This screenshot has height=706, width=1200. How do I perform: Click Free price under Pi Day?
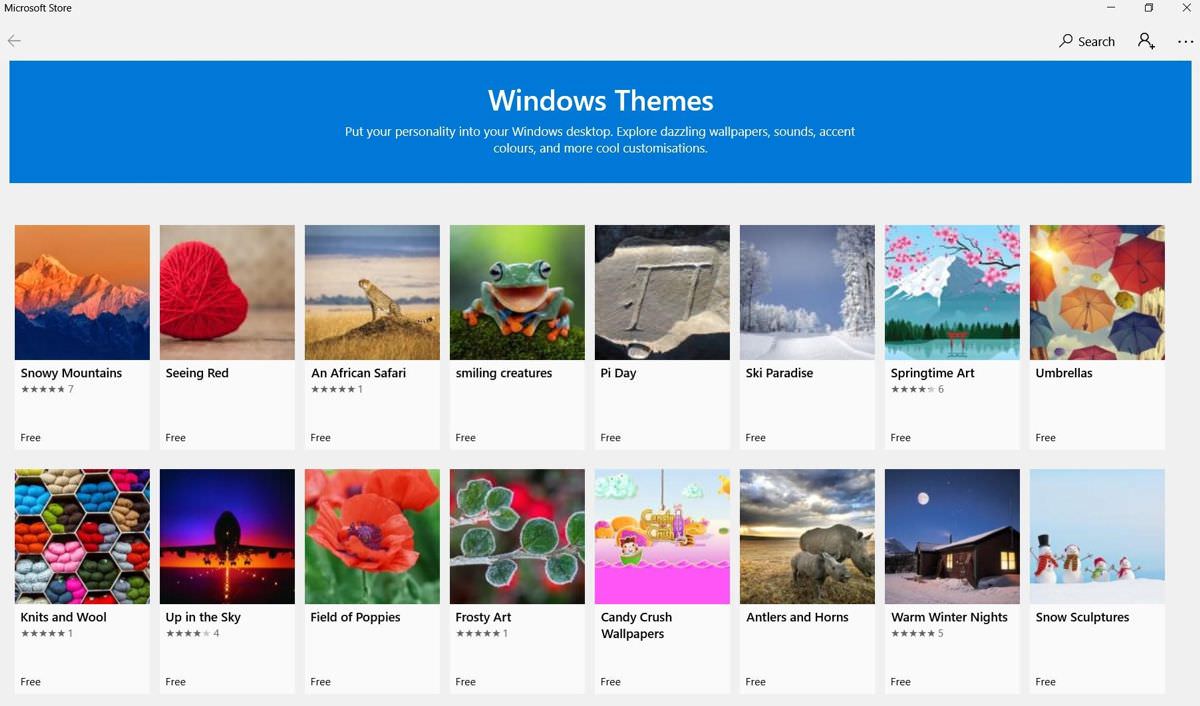pyautogui.click(x=610, y=438)
